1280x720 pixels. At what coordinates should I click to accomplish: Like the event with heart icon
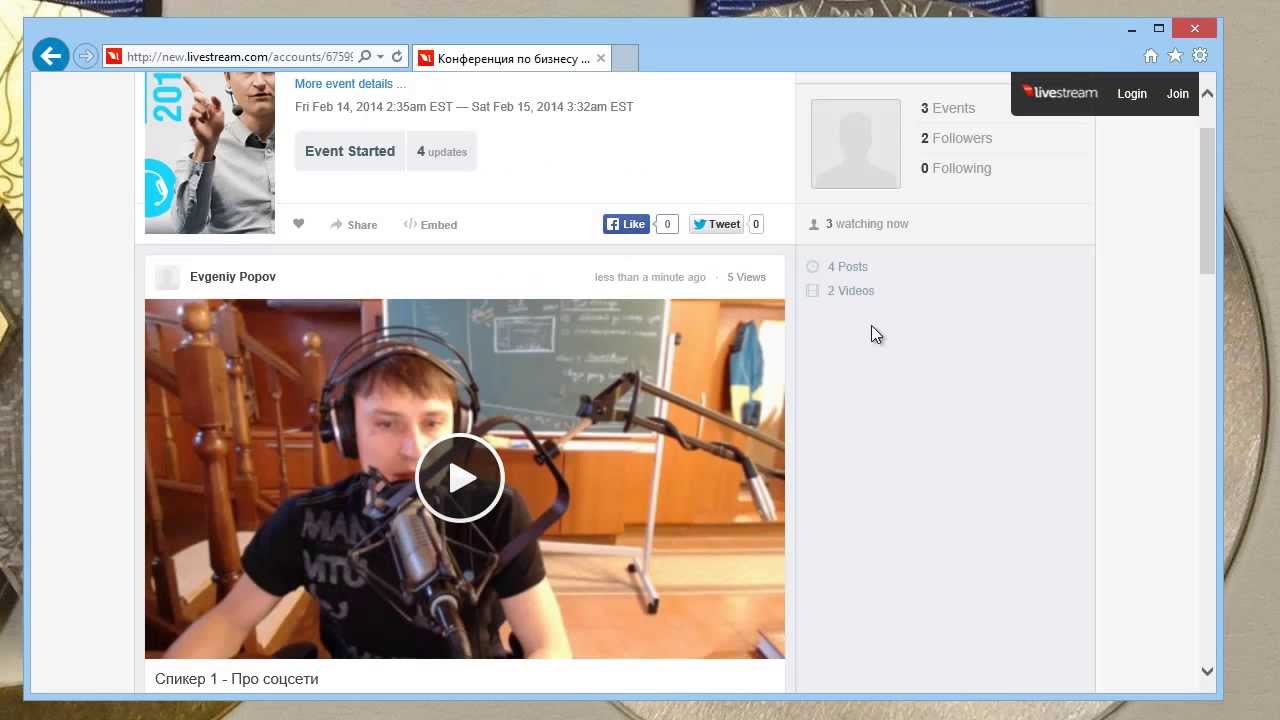[298, 224]
